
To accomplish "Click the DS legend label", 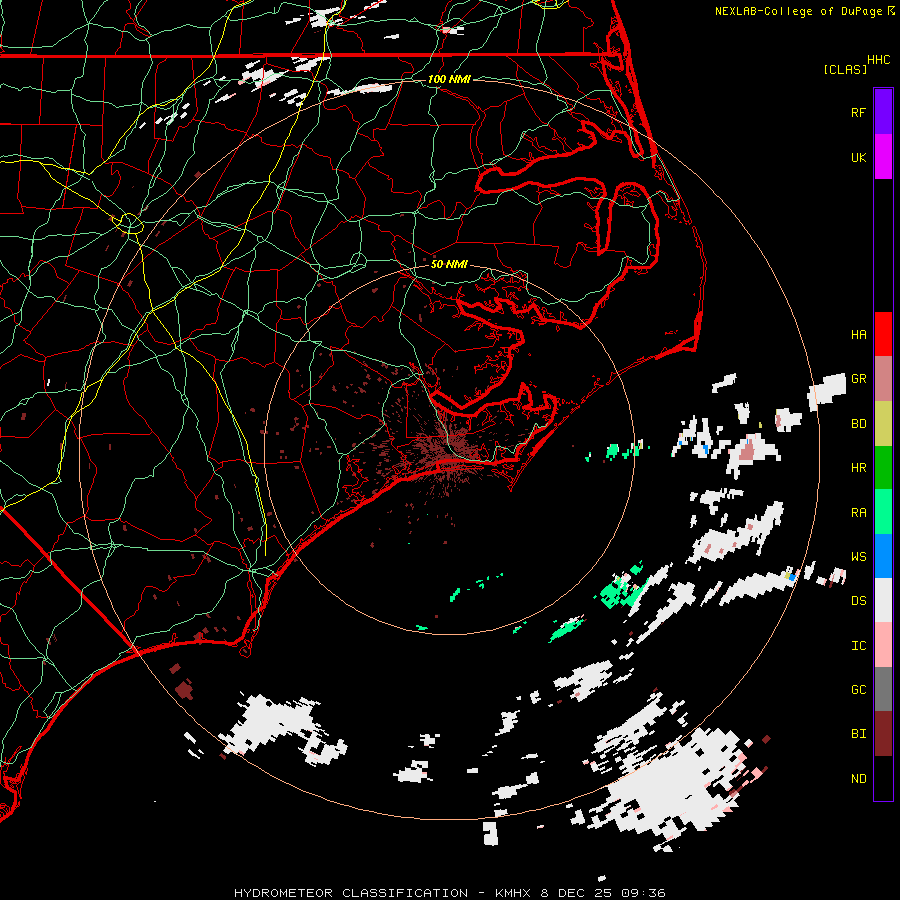I will coord(858,601).
